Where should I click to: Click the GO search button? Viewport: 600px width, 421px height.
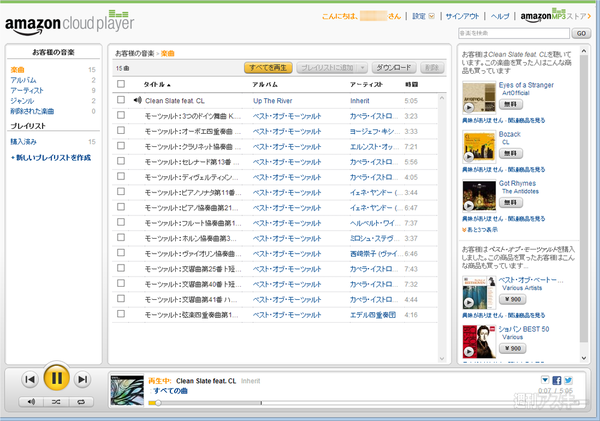(x=581, y=33)
